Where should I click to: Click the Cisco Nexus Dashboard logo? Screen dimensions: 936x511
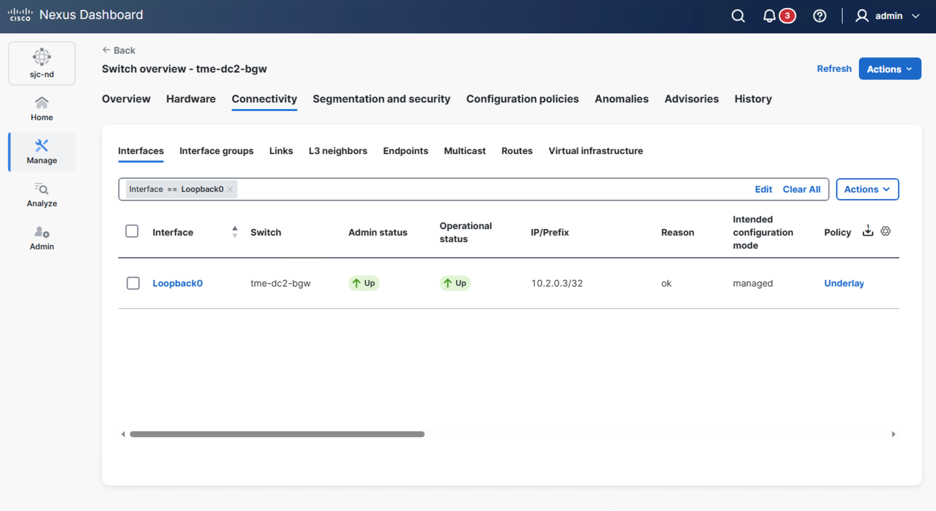pyautogui.click(x=75, y=15)
